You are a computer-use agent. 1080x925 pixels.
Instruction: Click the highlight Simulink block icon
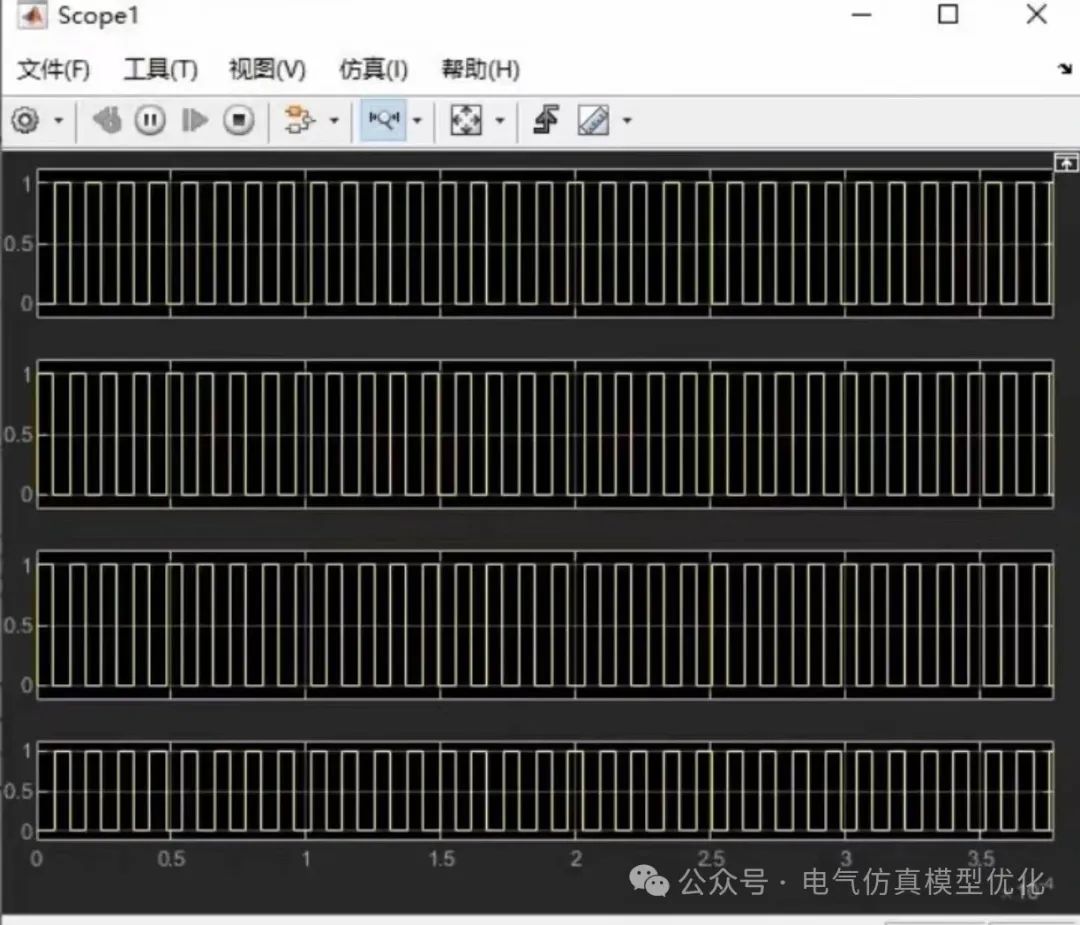(x=300, y=120)
